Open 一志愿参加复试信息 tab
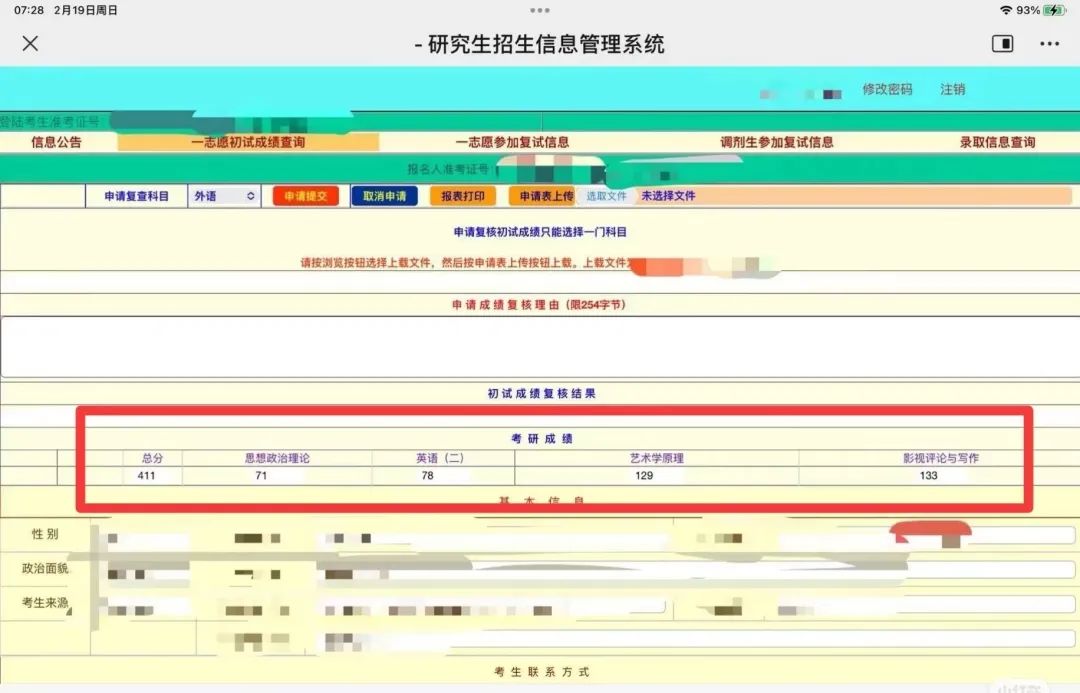 pyautogui.click(x=512, y=142)
